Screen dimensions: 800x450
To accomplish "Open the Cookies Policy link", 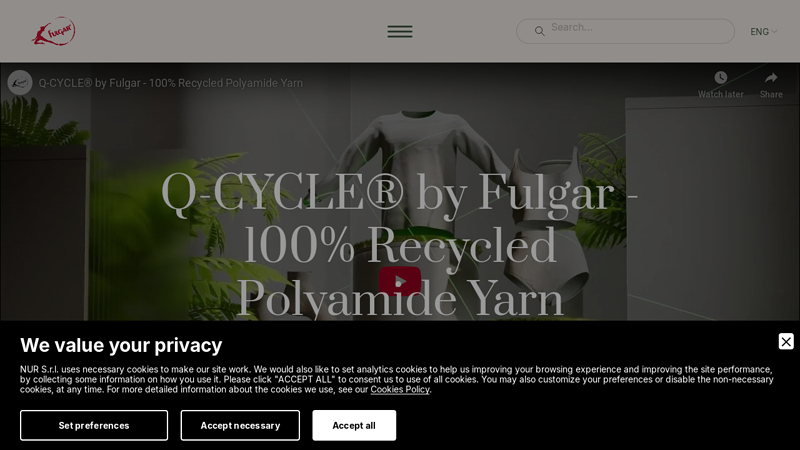I will [x=400, y=389].
